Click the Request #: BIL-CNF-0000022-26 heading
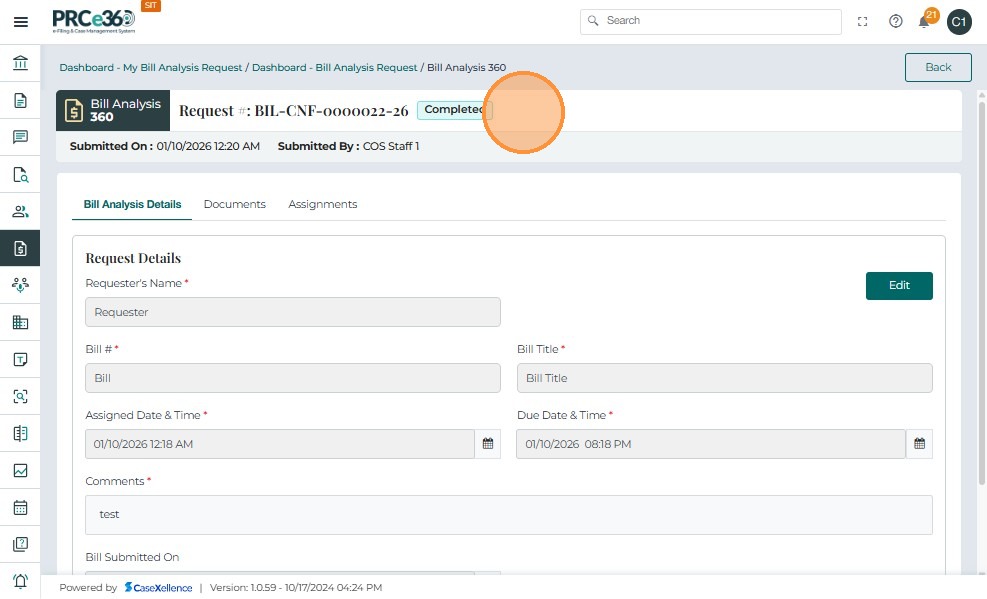Image resolution: width=987 pixels, height=599 pixels. [293, 111]
